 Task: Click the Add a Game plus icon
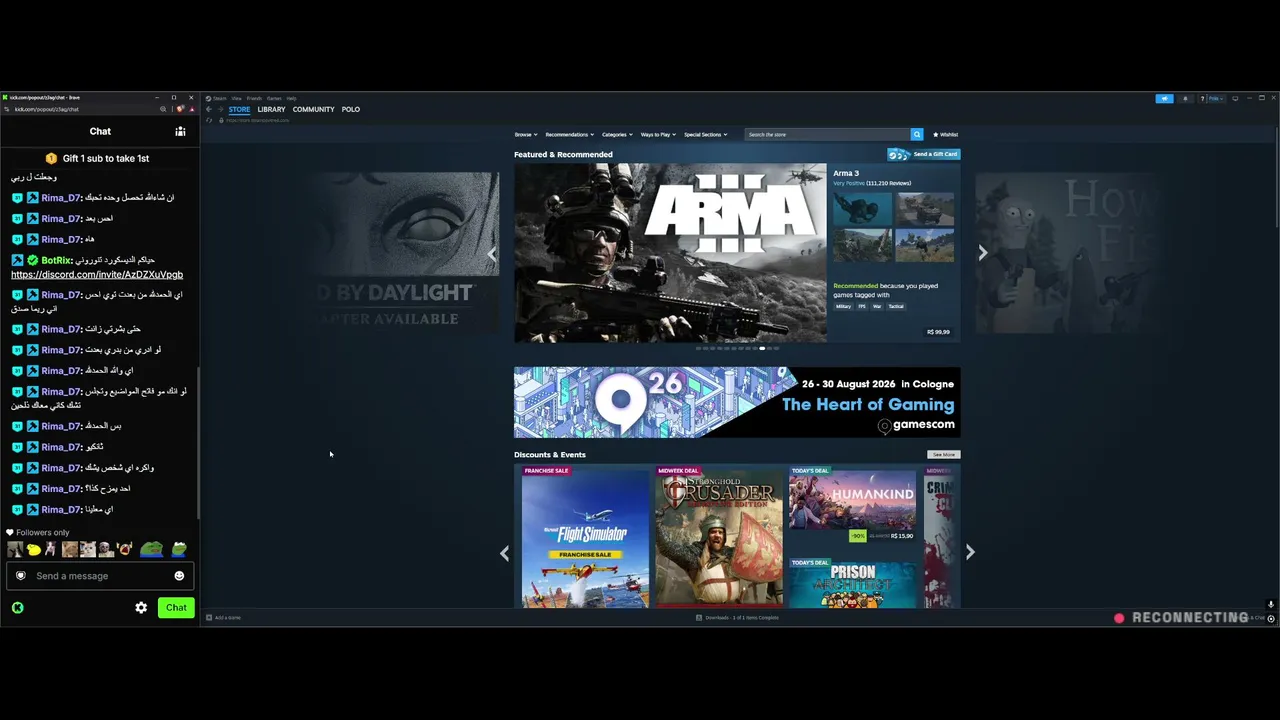[209, 618]
